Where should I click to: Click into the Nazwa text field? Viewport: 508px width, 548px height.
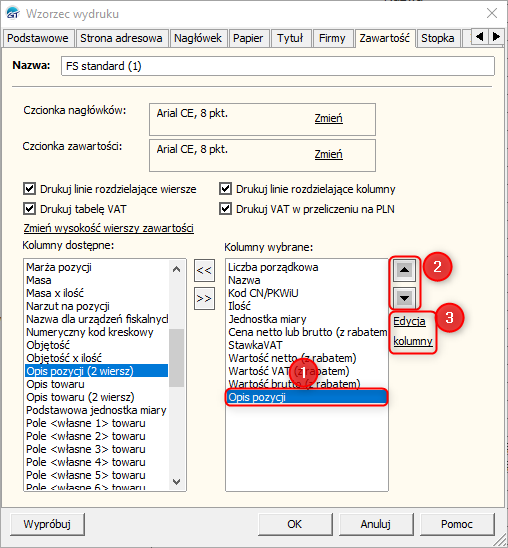click(x=278, y=66)
